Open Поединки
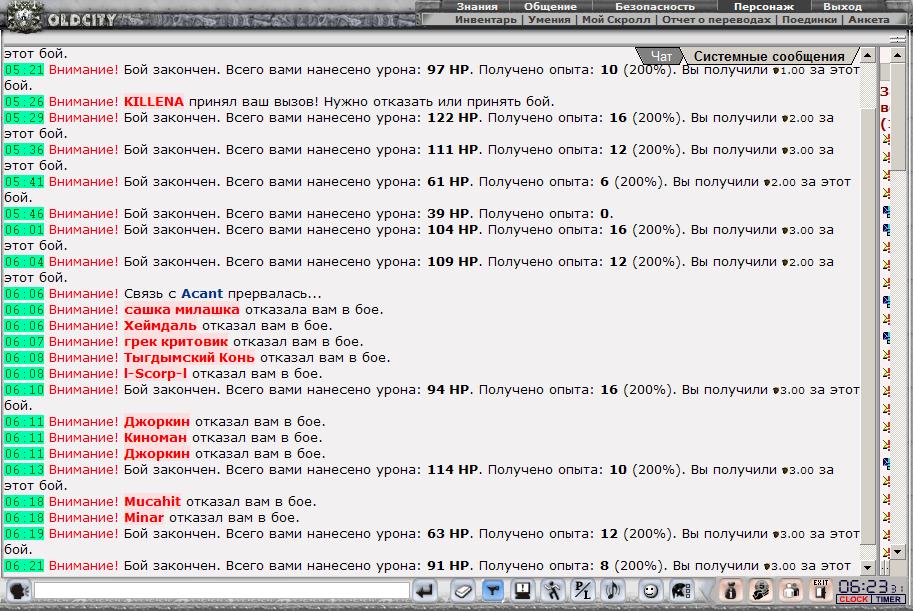 click(x=809, y=19)
